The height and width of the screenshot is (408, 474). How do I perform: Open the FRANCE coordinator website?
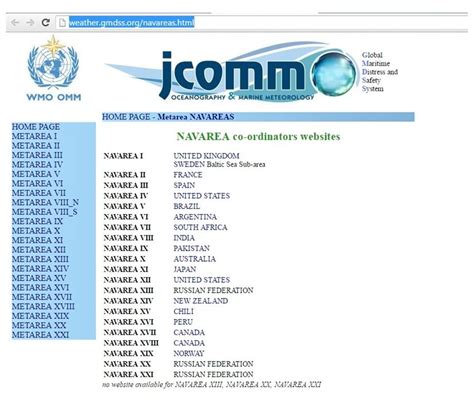(188, 175)
